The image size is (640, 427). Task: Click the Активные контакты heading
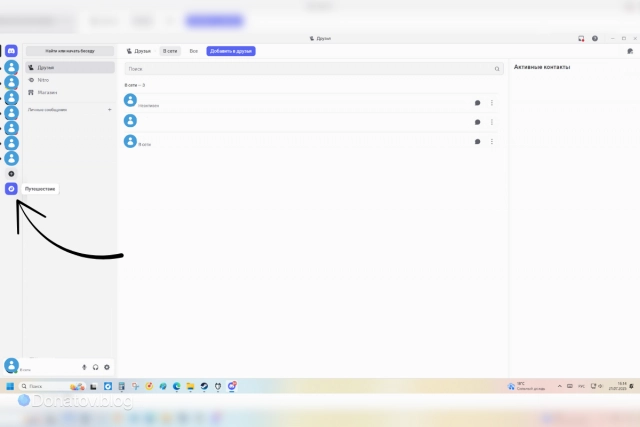(542, 67)
